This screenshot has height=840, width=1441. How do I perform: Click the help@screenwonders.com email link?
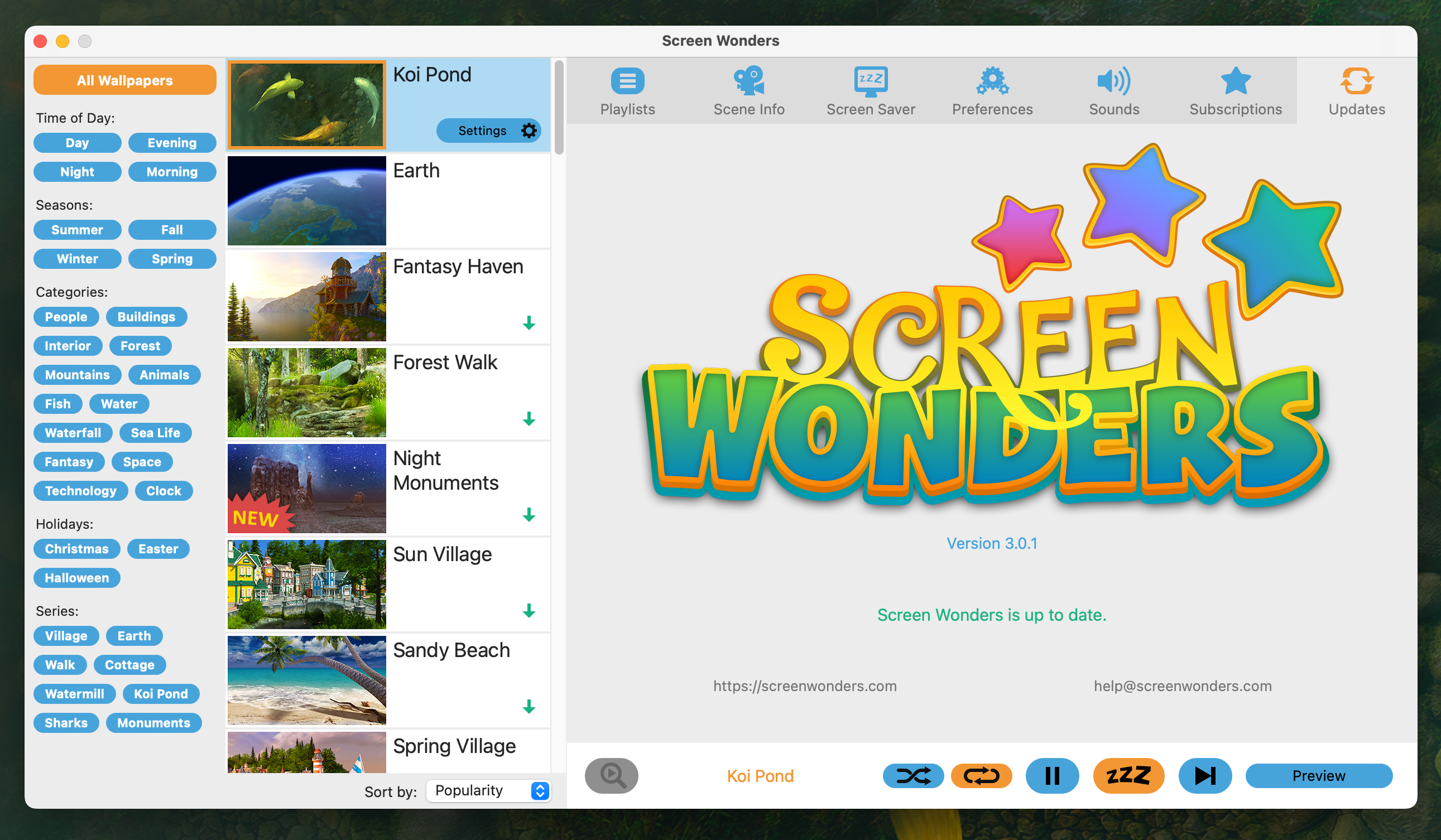tap(1183, 685)
